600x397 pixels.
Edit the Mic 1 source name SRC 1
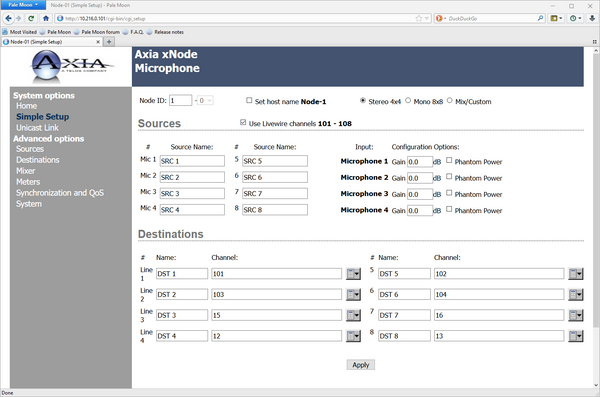tap(192, 161)
